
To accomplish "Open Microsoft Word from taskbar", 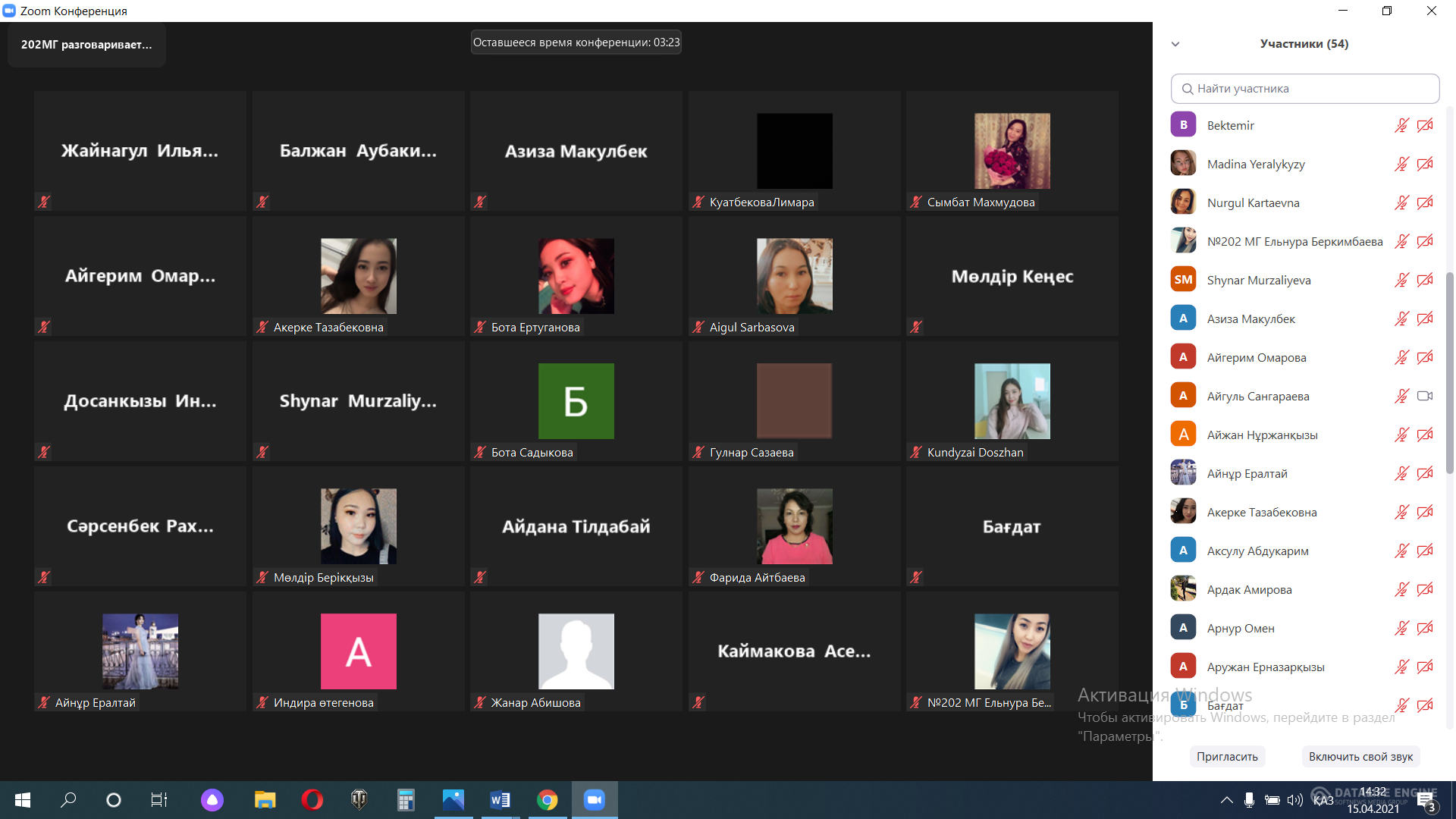I will point(500,799).
